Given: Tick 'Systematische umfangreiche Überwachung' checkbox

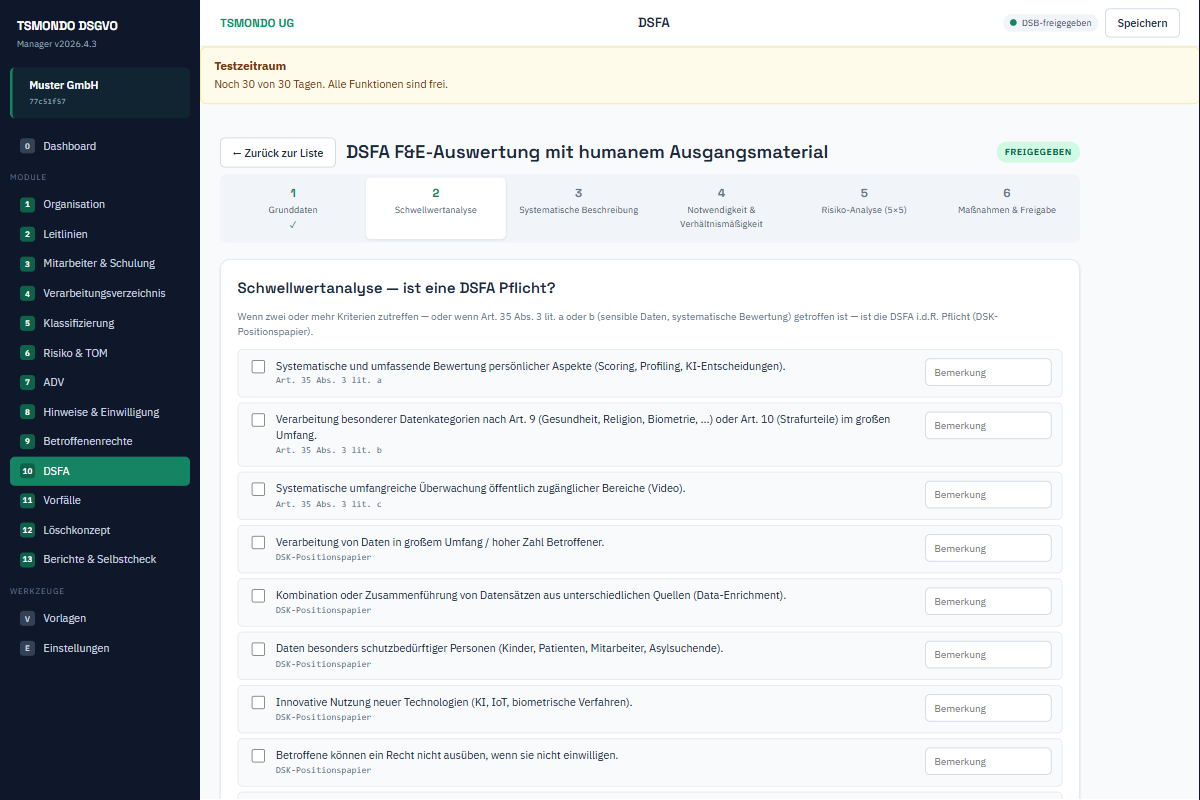Looking at the screenshot, I should click(258, 489).
